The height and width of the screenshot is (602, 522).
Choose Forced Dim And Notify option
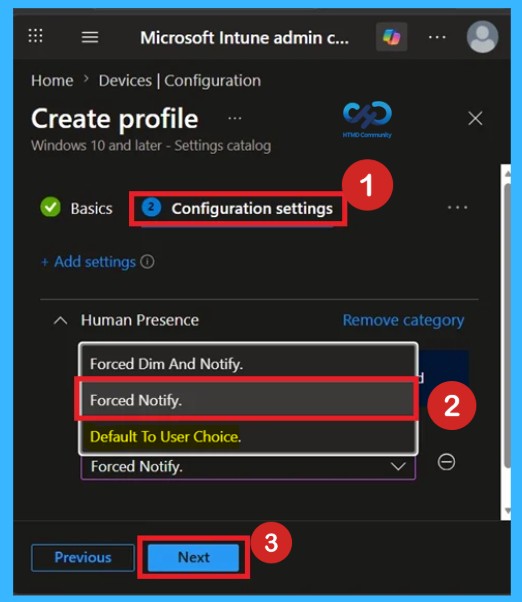[x=248, y=364]
